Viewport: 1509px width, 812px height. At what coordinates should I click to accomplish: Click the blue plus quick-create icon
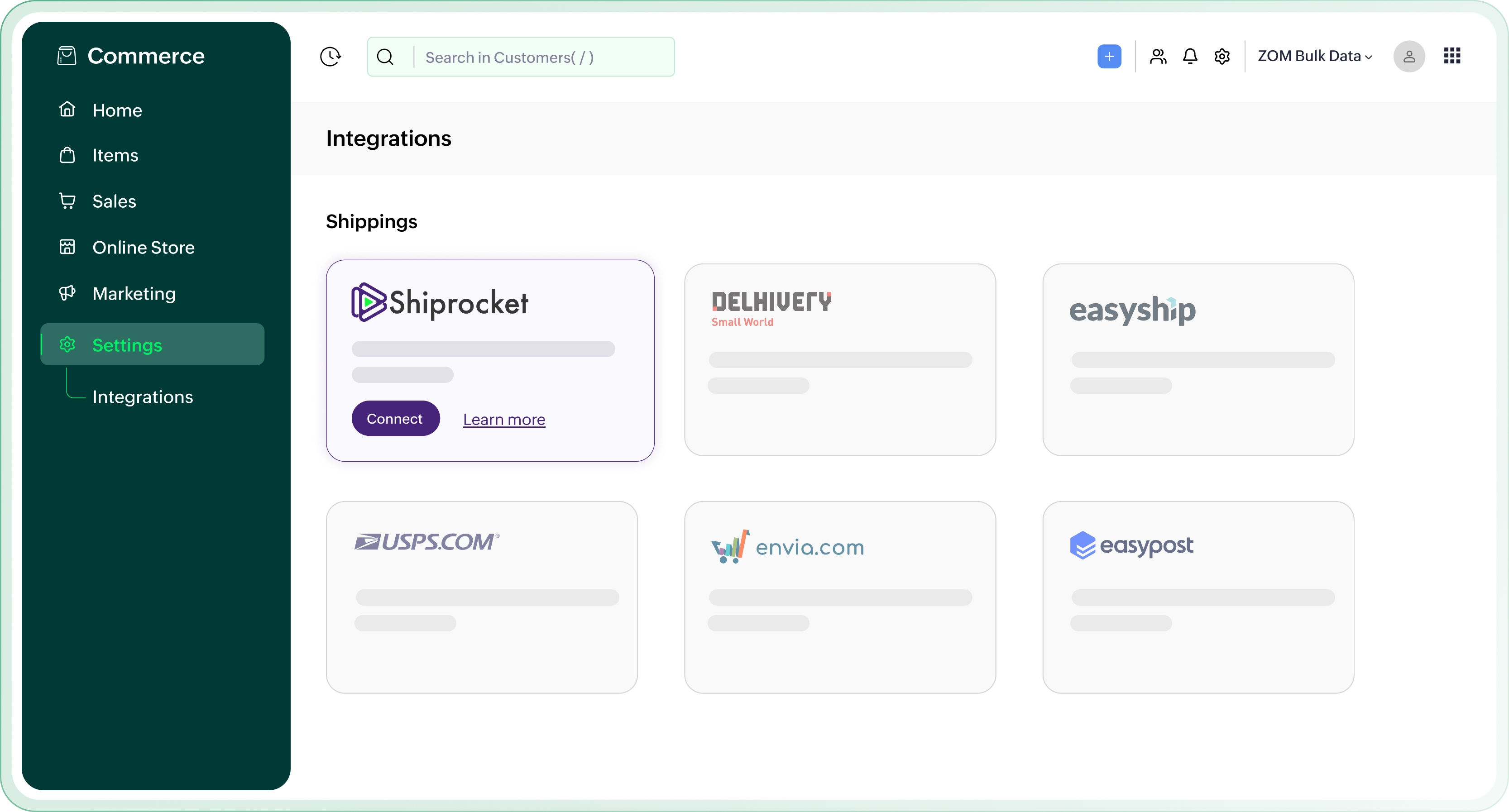tap(1109, 56)
